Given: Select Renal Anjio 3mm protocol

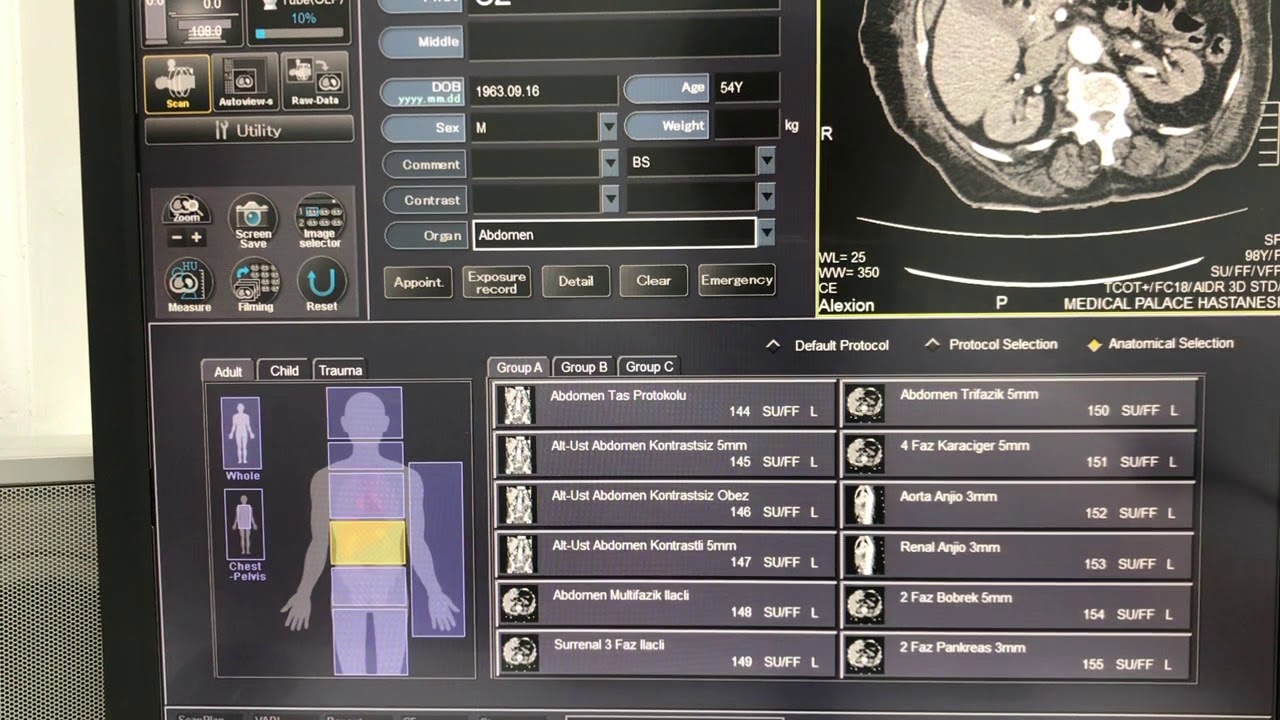Looking at the screenshot, I should click(x=1018, y=556).
